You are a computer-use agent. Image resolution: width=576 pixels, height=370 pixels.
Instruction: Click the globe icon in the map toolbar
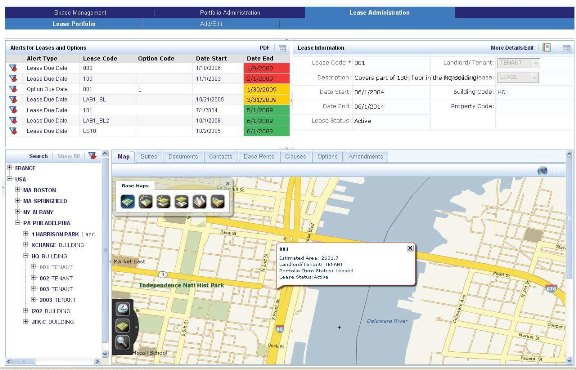coord(542,171)
